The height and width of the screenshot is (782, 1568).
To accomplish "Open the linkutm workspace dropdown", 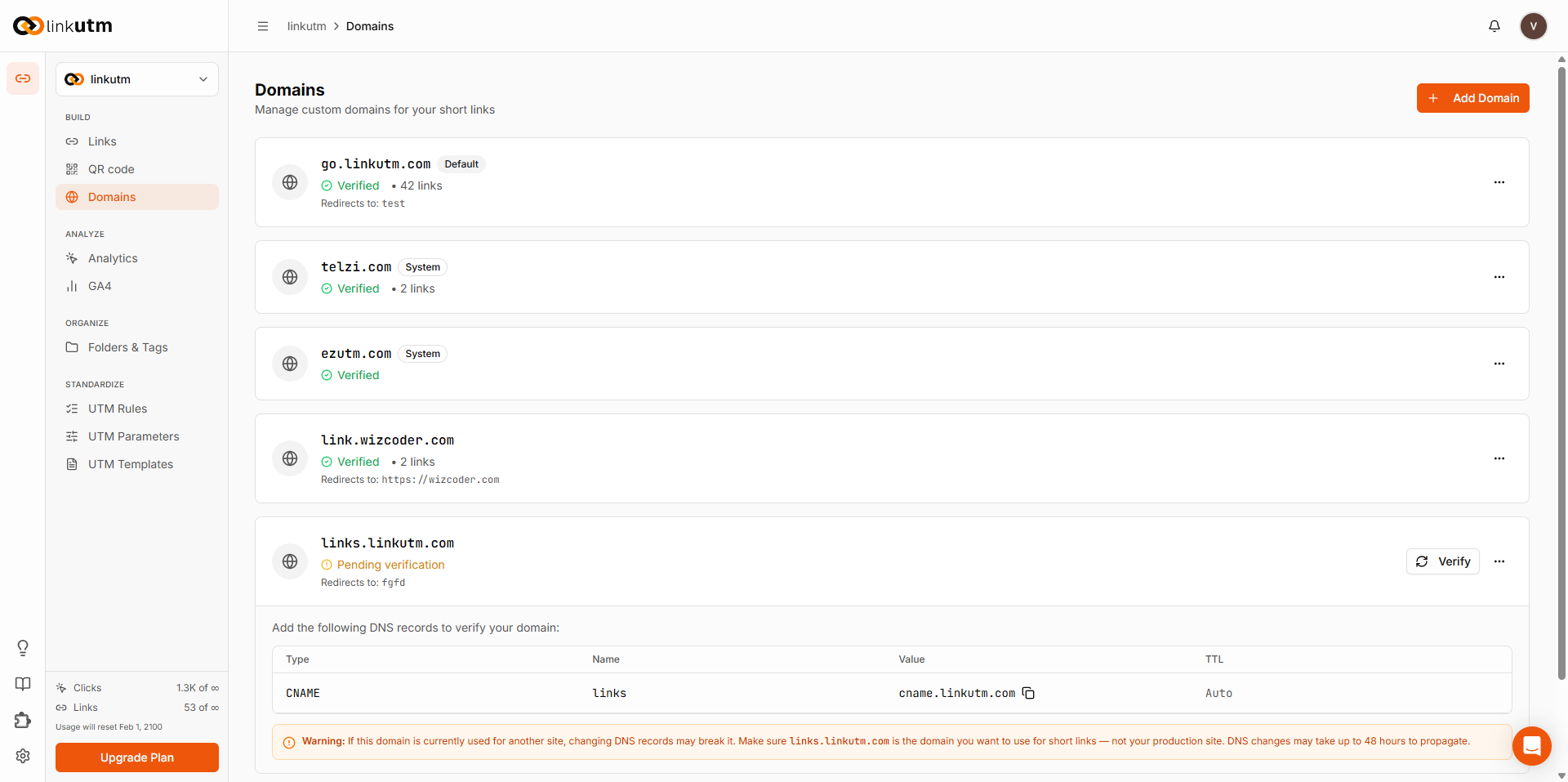I will point(137,79).
